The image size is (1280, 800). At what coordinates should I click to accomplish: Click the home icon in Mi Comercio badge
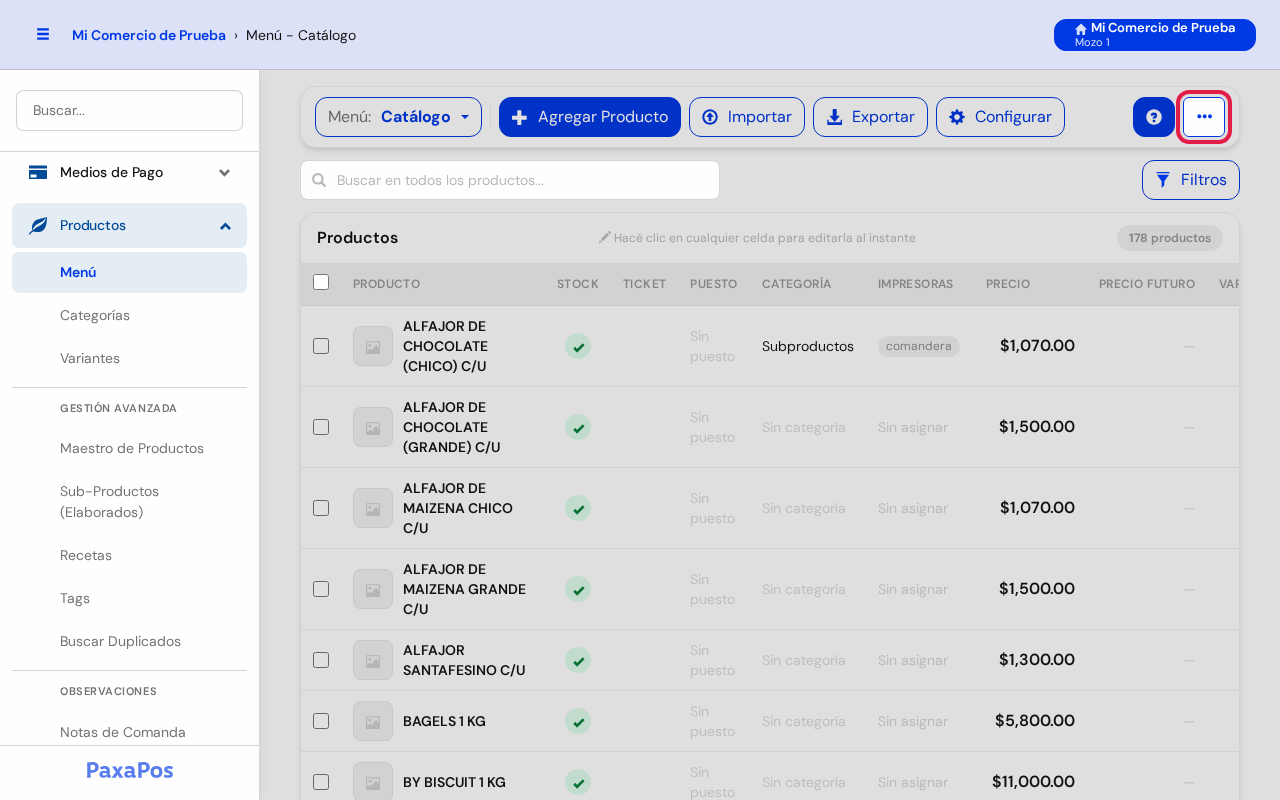[1081, 29]
